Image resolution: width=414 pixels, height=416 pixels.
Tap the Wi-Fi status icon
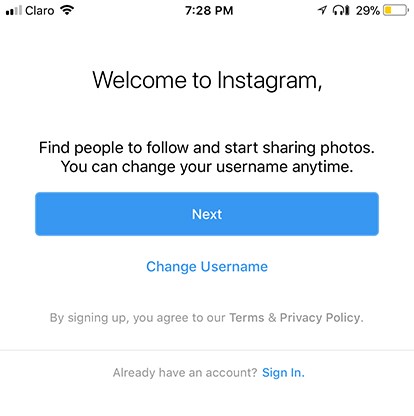(67, 10)
